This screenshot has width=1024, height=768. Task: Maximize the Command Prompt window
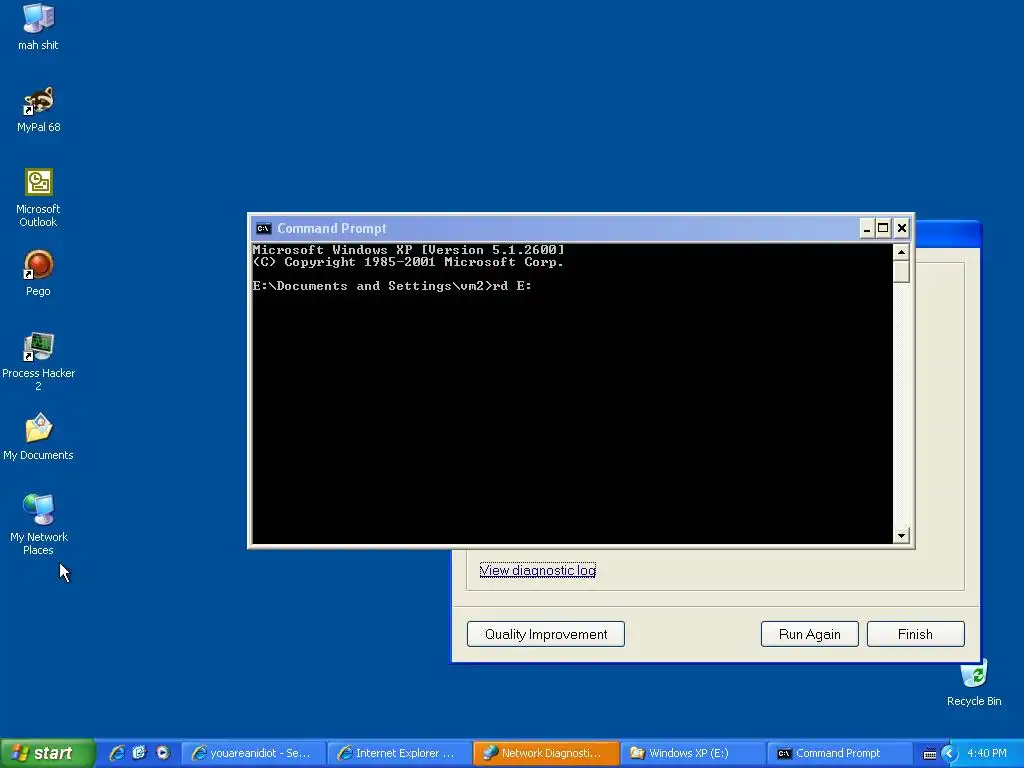tap(883, 229)
